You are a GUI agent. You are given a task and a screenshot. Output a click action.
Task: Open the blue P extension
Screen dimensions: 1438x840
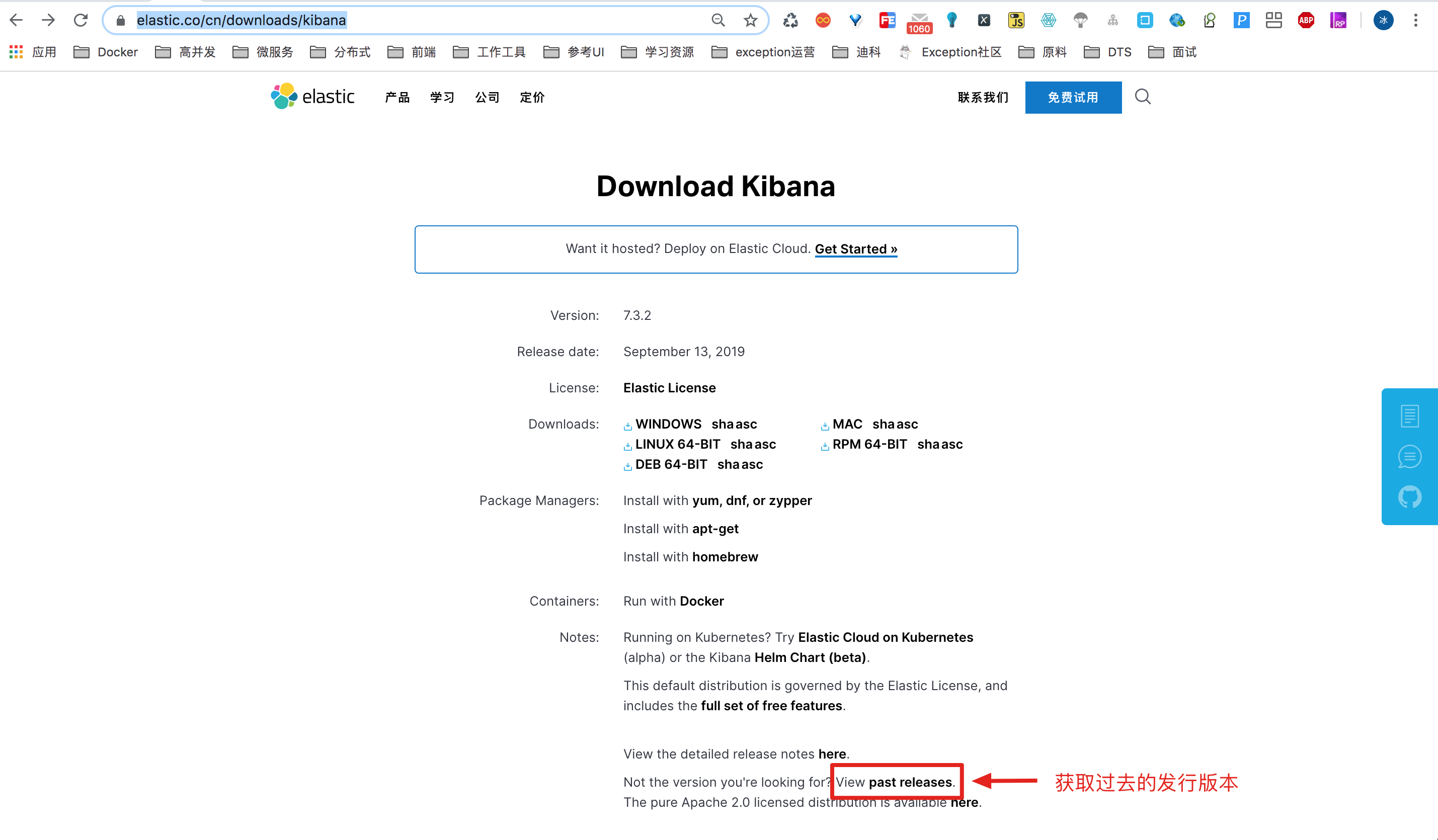[1242, 21]
